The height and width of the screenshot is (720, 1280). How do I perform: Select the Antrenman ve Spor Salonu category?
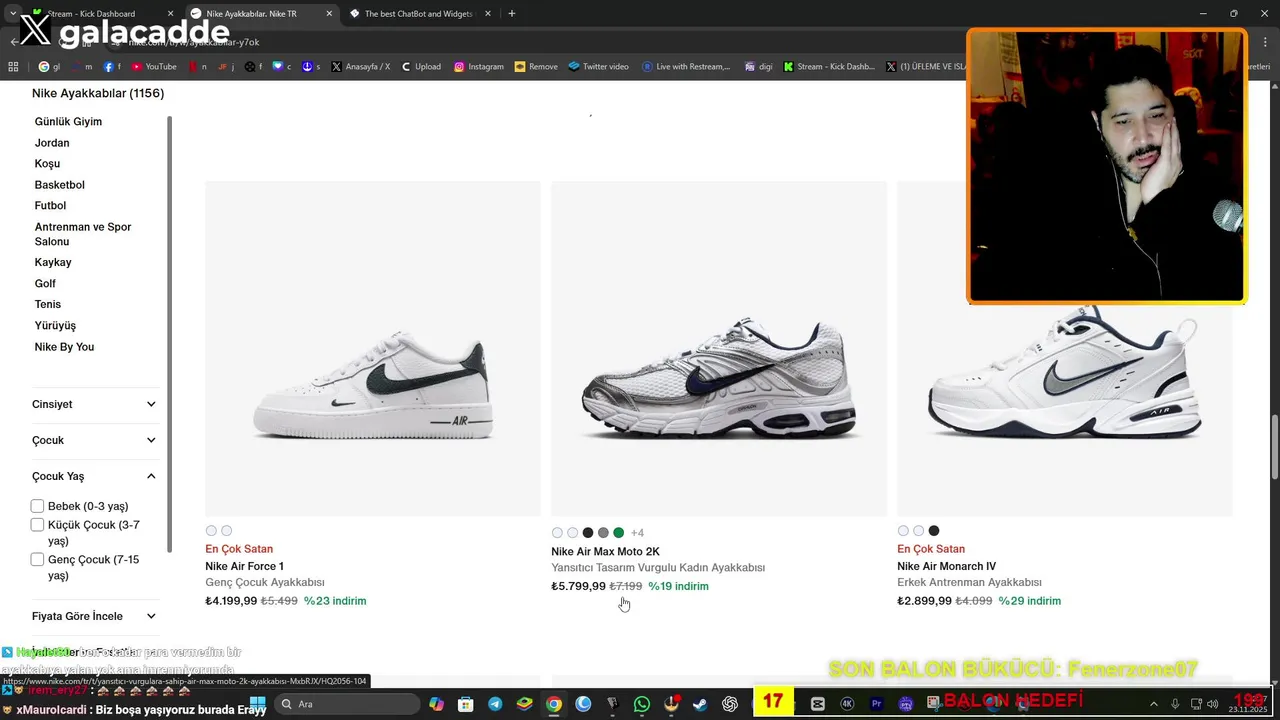[83, 234]
